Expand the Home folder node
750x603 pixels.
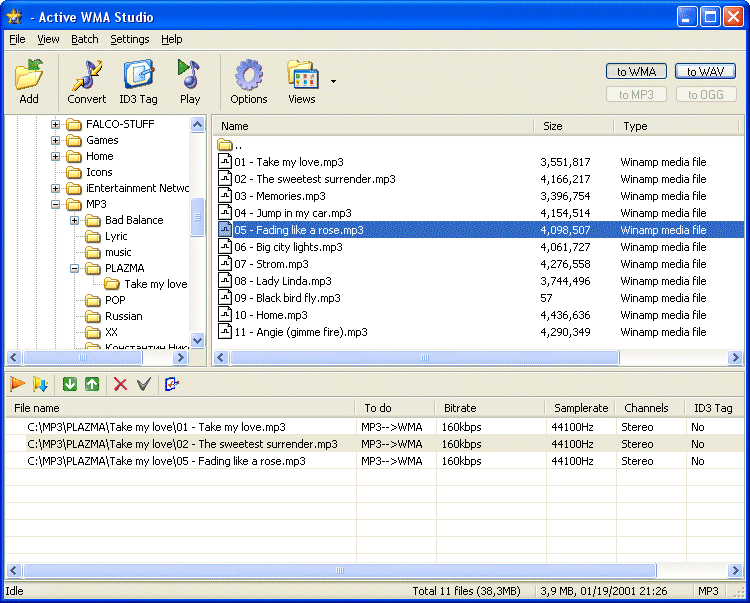tap(55, 156)
